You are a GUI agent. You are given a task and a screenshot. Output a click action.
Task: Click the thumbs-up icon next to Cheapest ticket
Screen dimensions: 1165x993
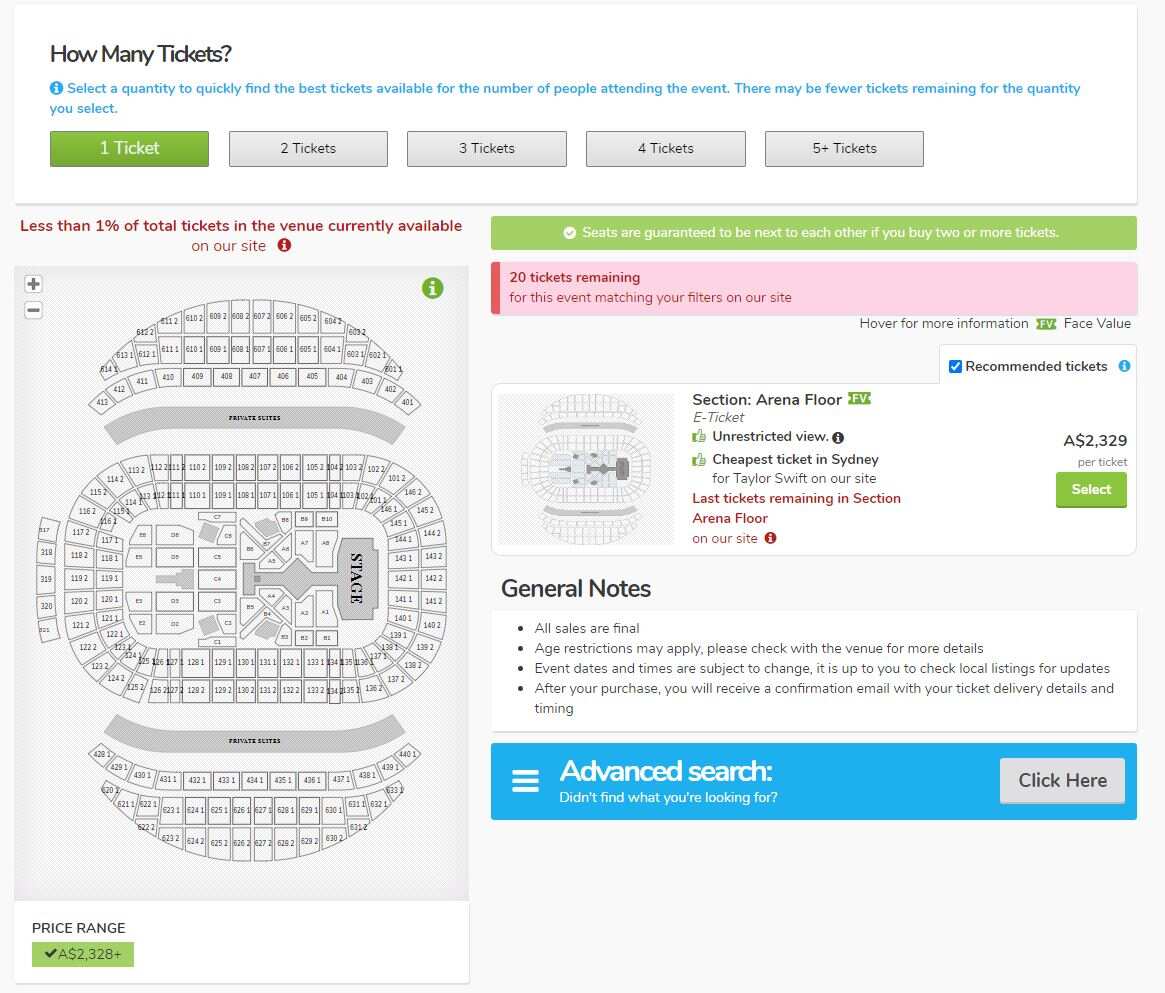point(698,459)
